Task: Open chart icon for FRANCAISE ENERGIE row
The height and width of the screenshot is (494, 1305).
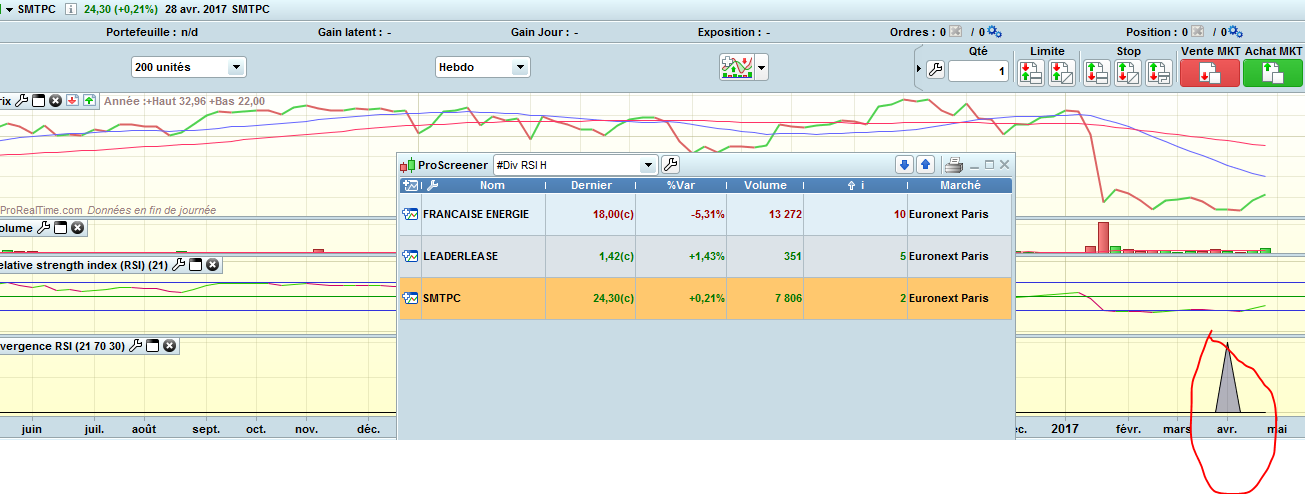Action: tap(410, 214)
